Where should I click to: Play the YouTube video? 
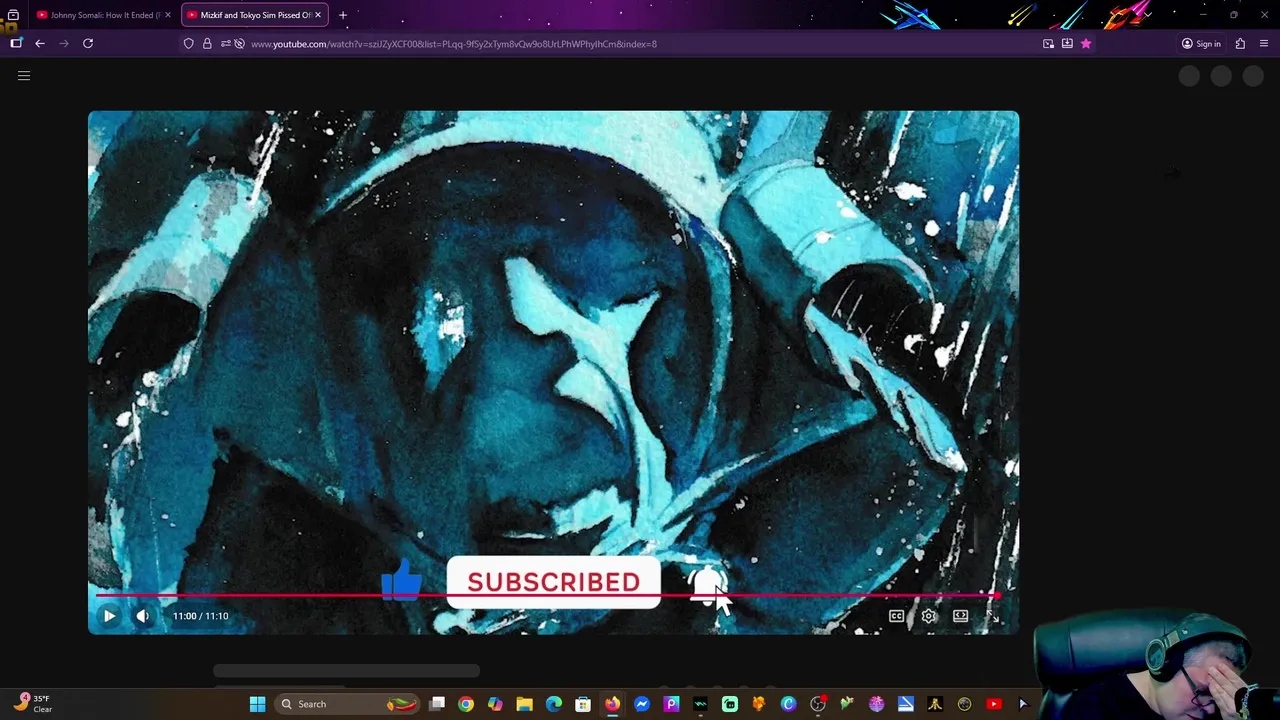point(109,616)
